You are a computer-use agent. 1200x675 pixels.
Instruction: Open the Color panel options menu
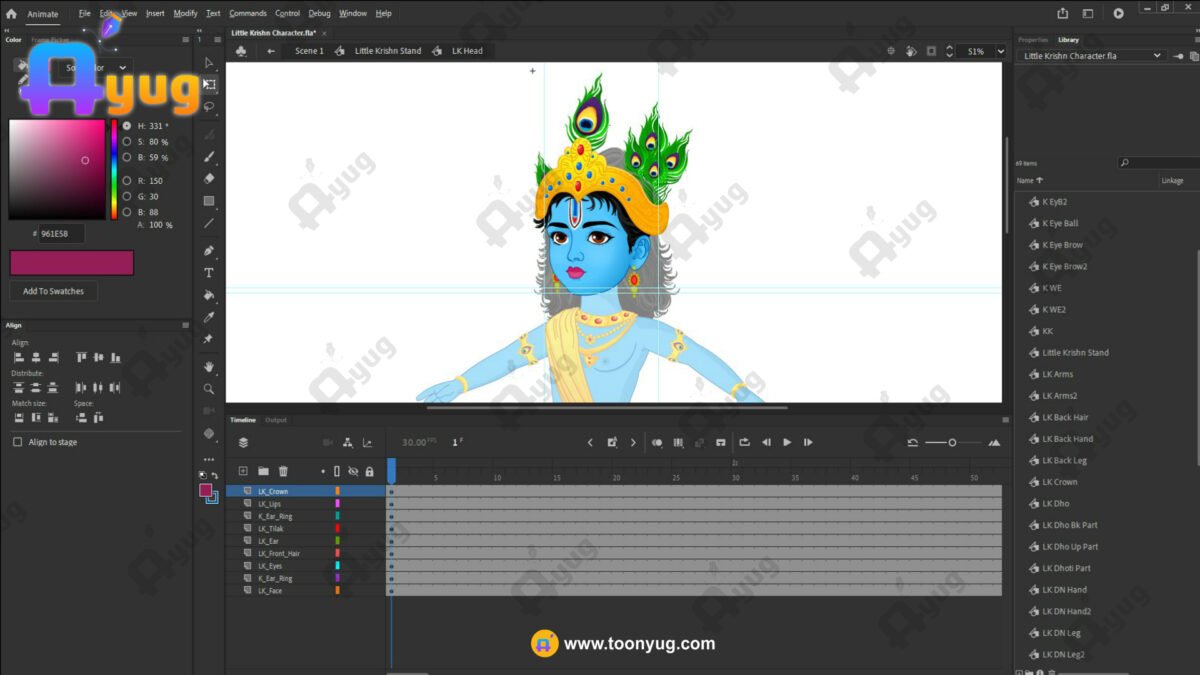(185, 40)
